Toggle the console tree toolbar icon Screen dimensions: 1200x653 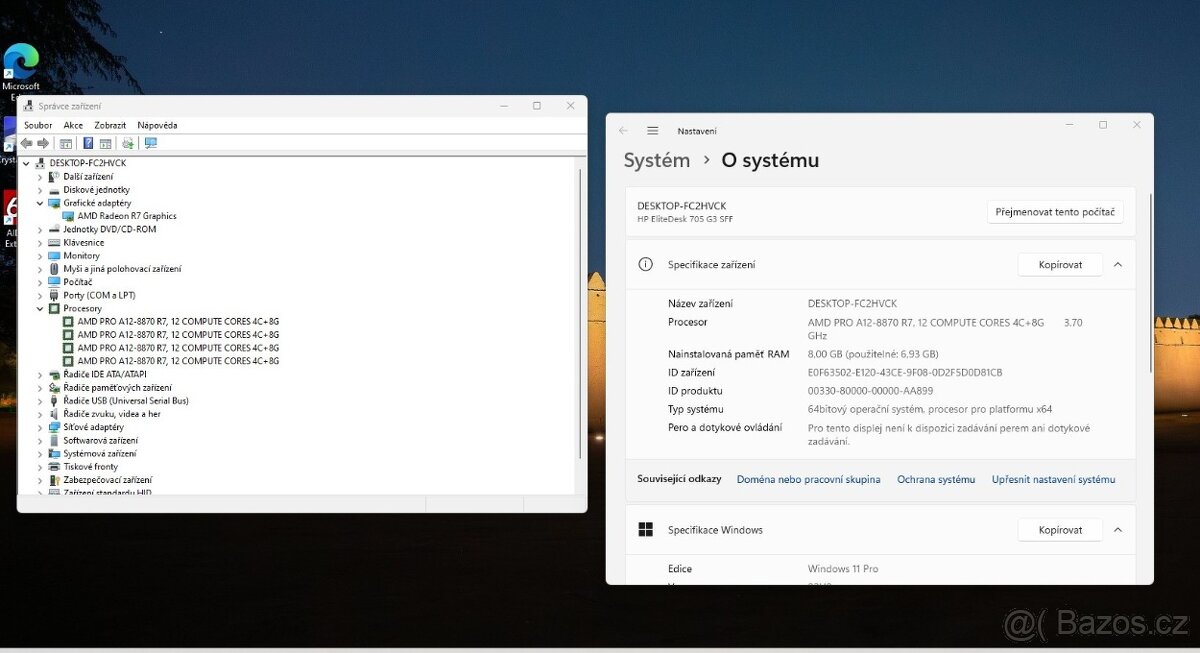tap(66, 143)
